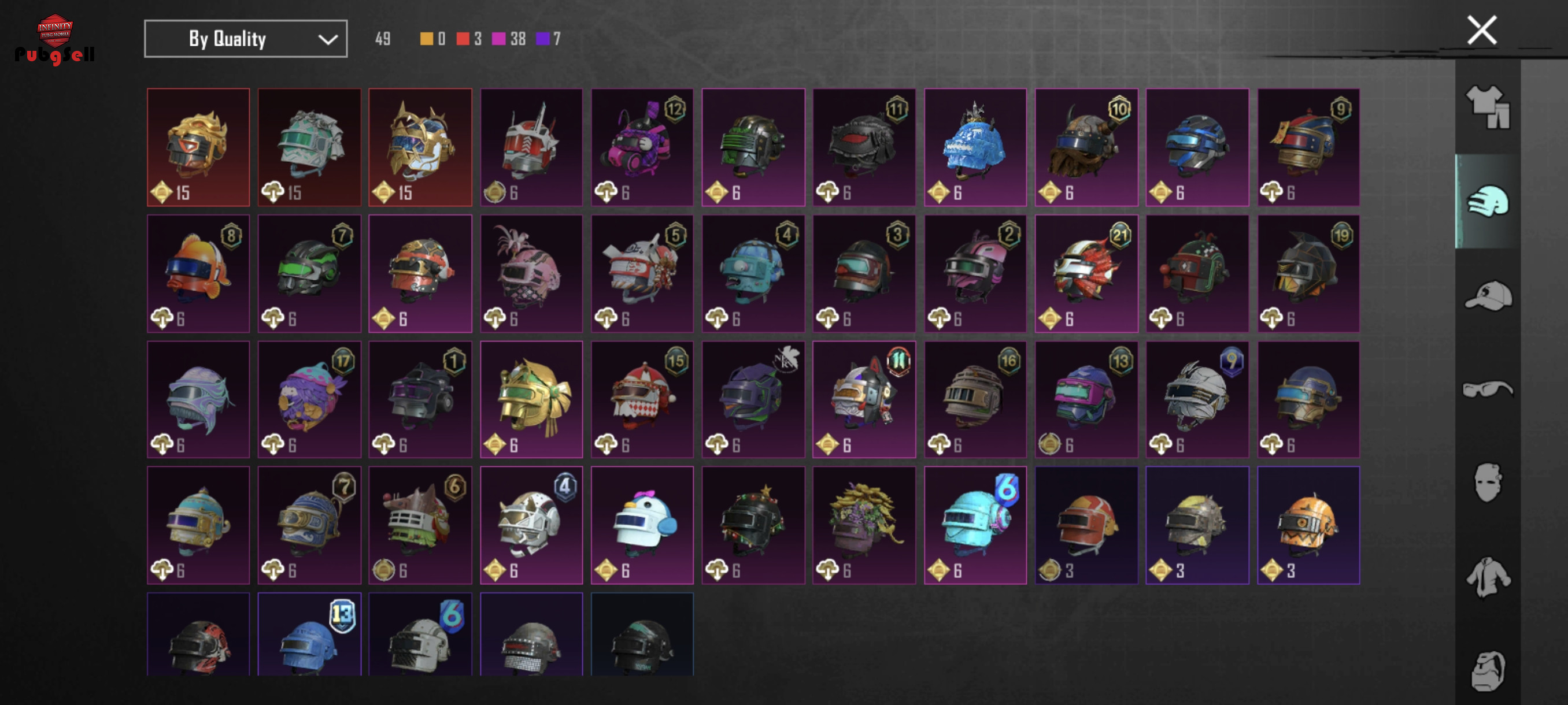This screenshot has height=705, width=1568.
Task: Click the pink quality count swatch
Action: coord(498,39)
